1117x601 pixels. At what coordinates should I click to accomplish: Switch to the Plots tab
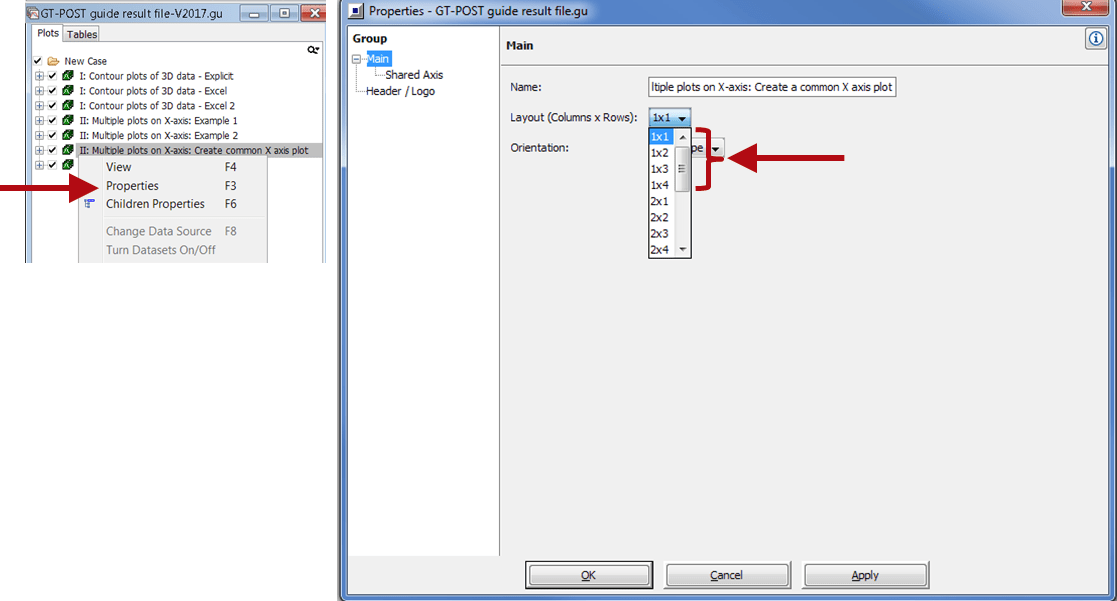tap(48, 33)
